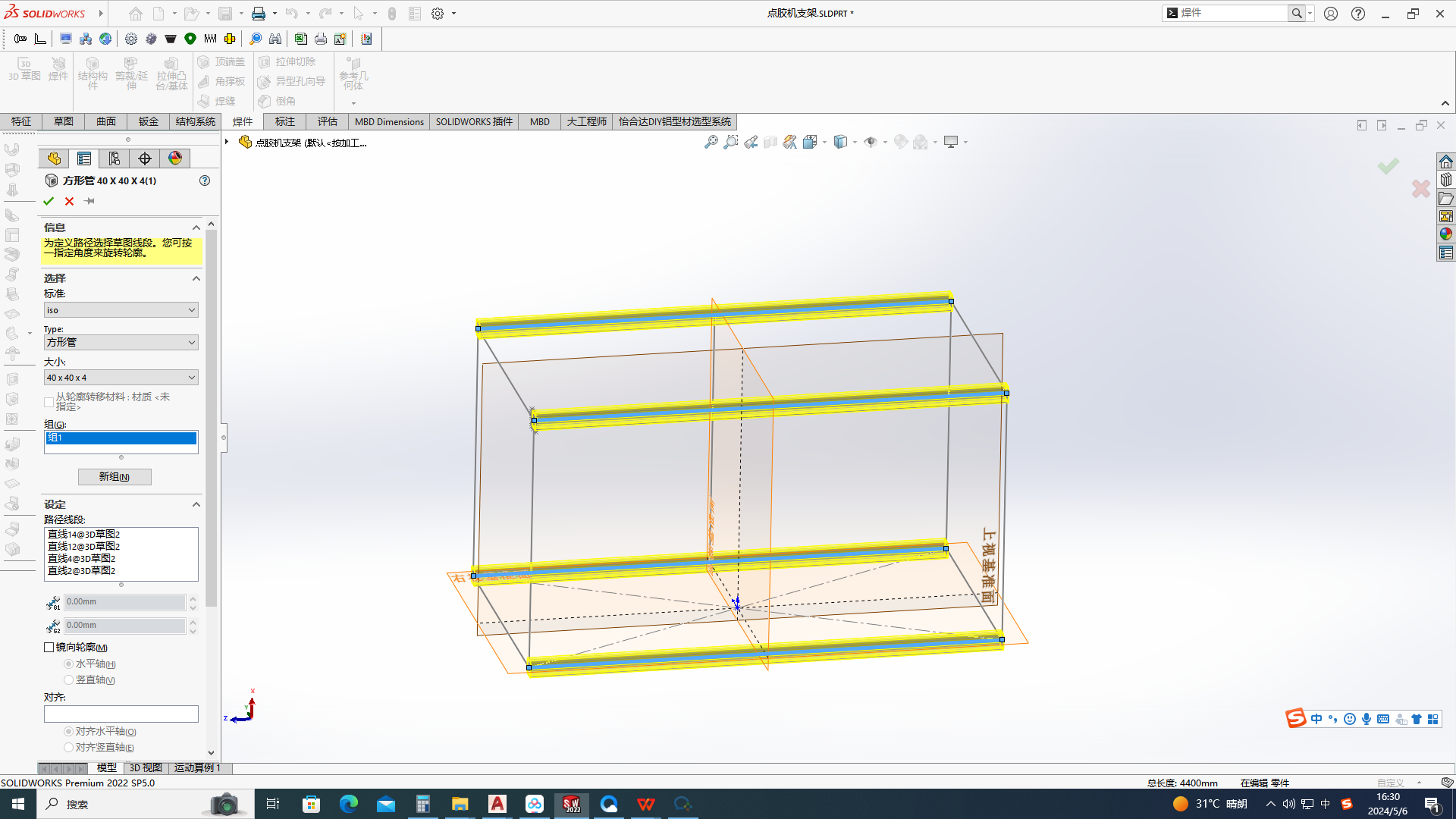Viewport: 1456px width, 819px height.
Task: Switch to the 3D 视图 bottom tab
Action: (x=146, y=767)
